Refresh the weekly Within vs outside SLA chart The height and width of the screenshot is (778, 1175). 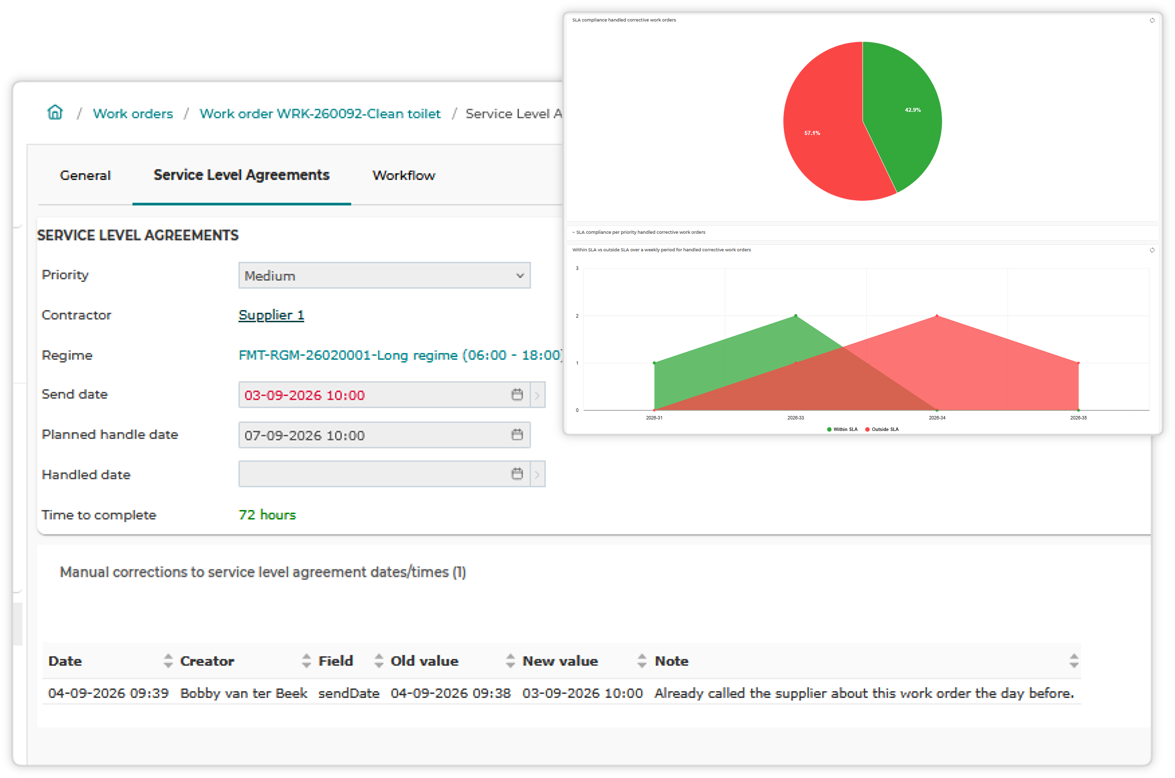click(x=1152, y=250)
